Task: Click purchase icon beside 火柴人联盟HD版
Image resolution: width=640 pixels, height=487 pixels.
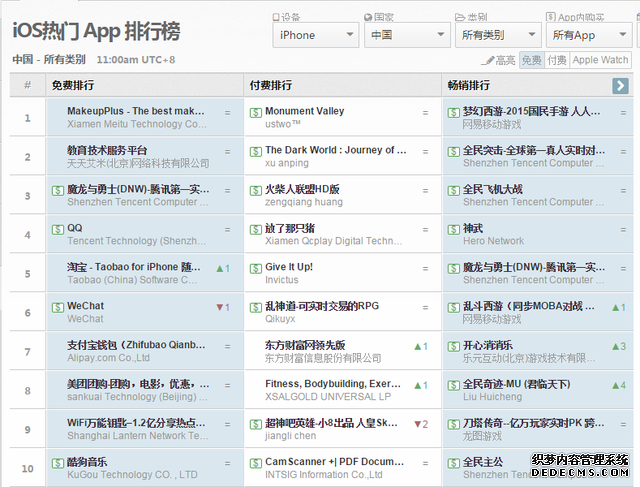Action: pyautogui.click(x=256, y=191)
